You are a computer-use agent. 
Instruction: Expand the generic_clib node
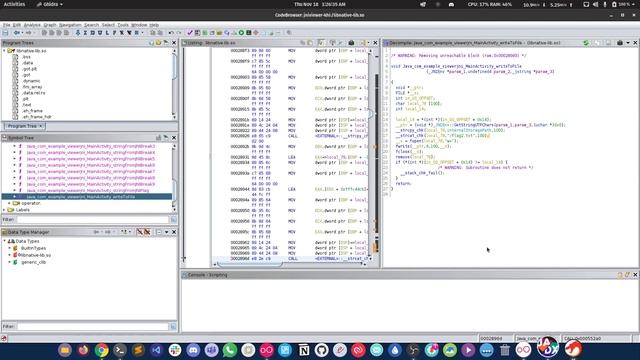[9, 262]
